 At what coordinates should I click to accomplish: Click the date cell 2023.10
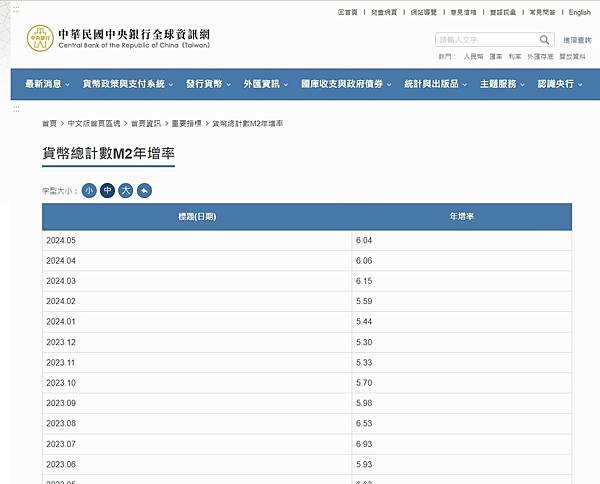point(197,383)
